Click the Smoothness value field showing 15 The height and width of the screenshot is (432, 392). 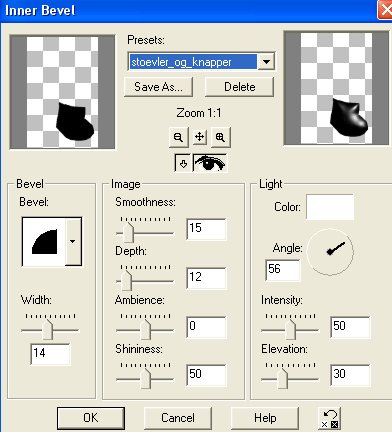pos(206,229)
